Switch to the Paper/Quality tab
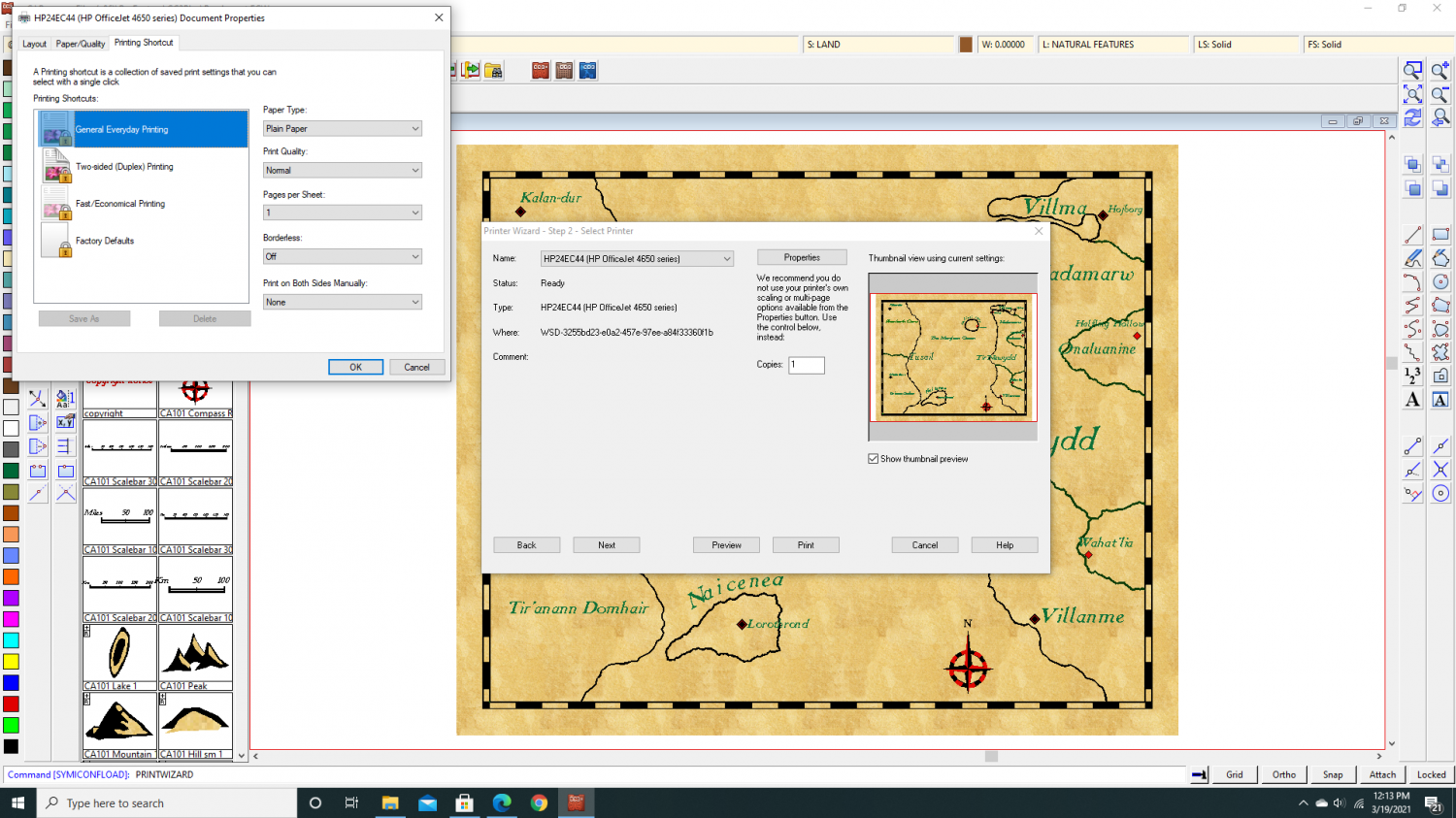Image resolution: width=1456 pixels, height=818 pixels. (x=81, y=44)
